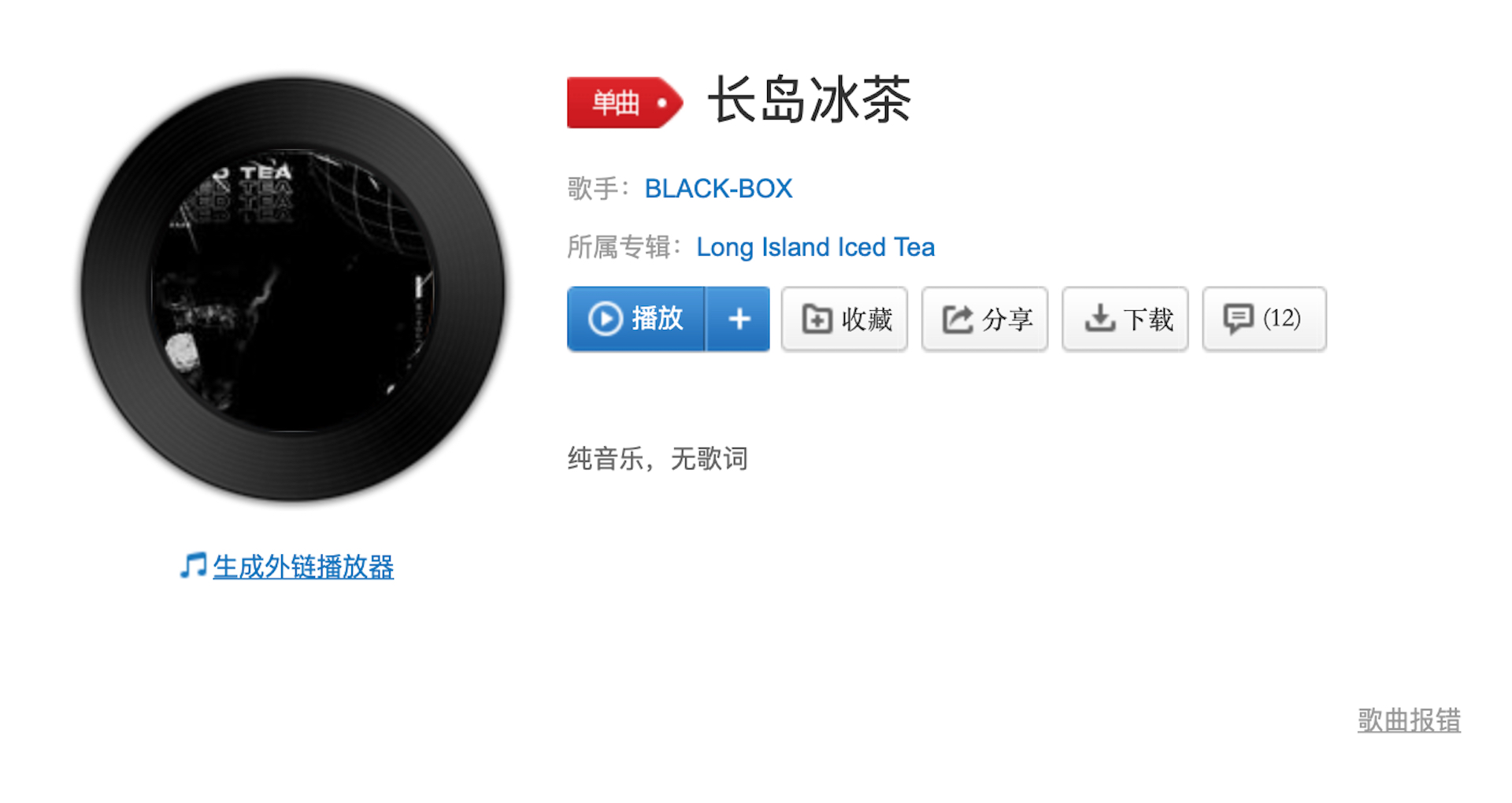The image size is (1512, 803).
Task: Click the blue music note icon
Action: click(x=193, y=566)
